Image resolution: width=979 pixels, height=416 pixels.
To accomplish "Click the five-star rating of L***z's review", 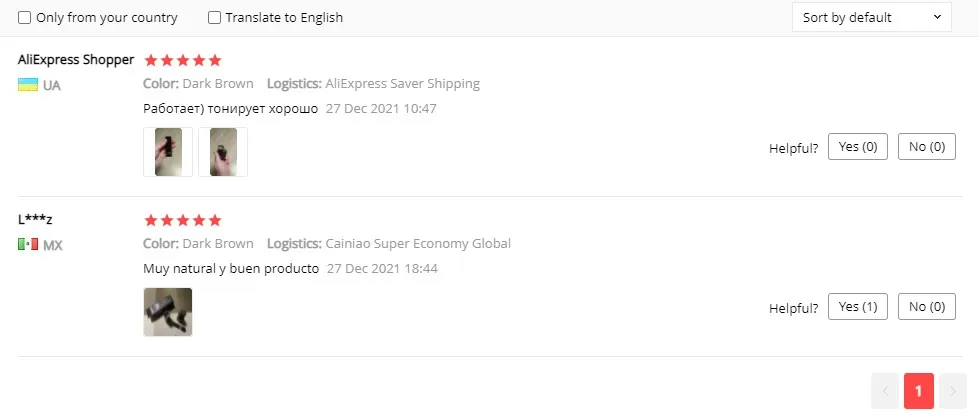I will 183,220.
